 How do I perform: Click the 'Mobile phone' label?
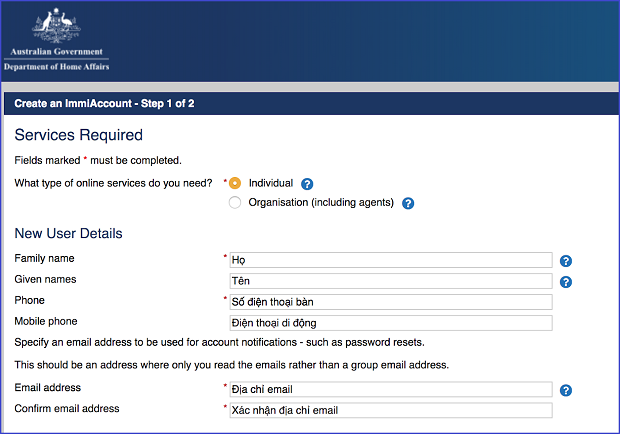46,321
